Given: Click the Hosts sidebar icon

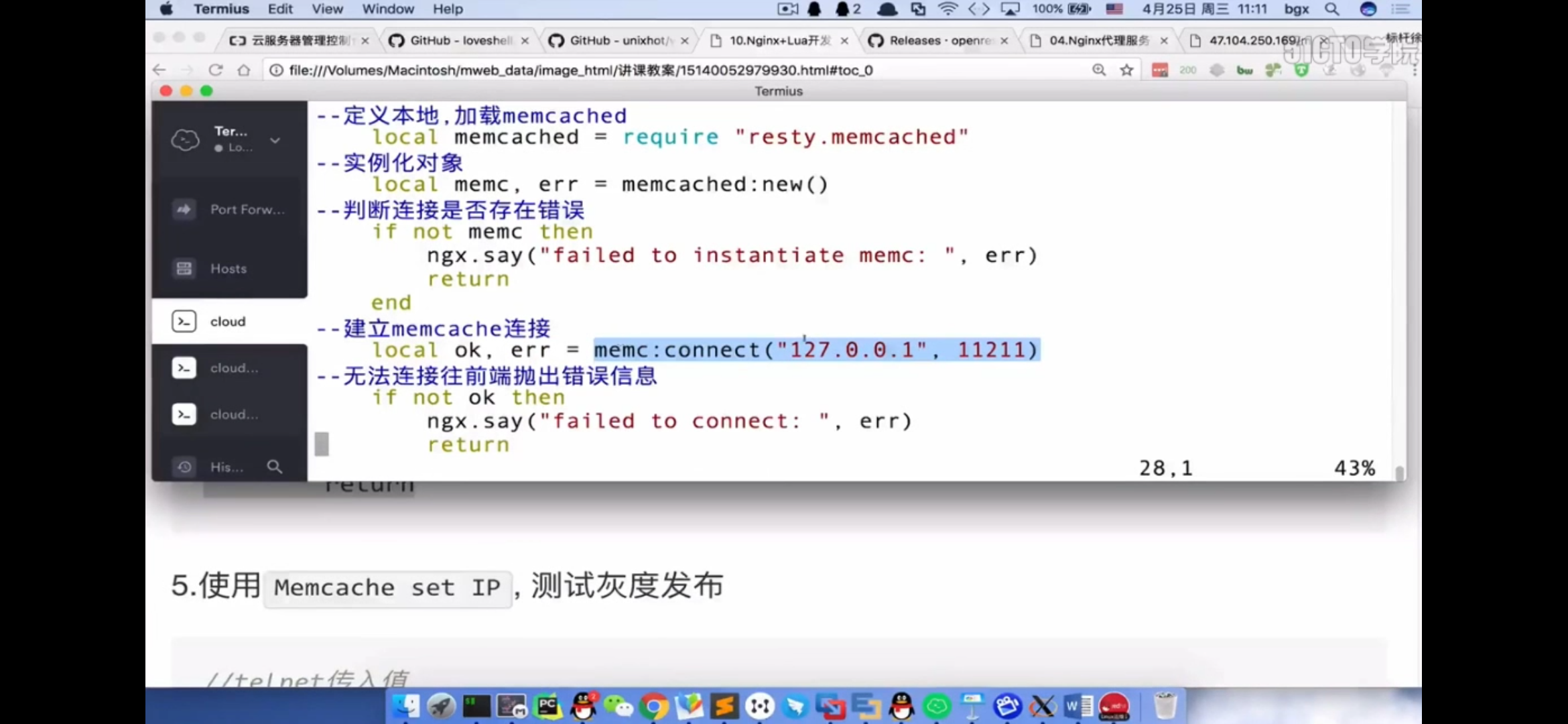Looking at the screenshot, I should 183,268.
